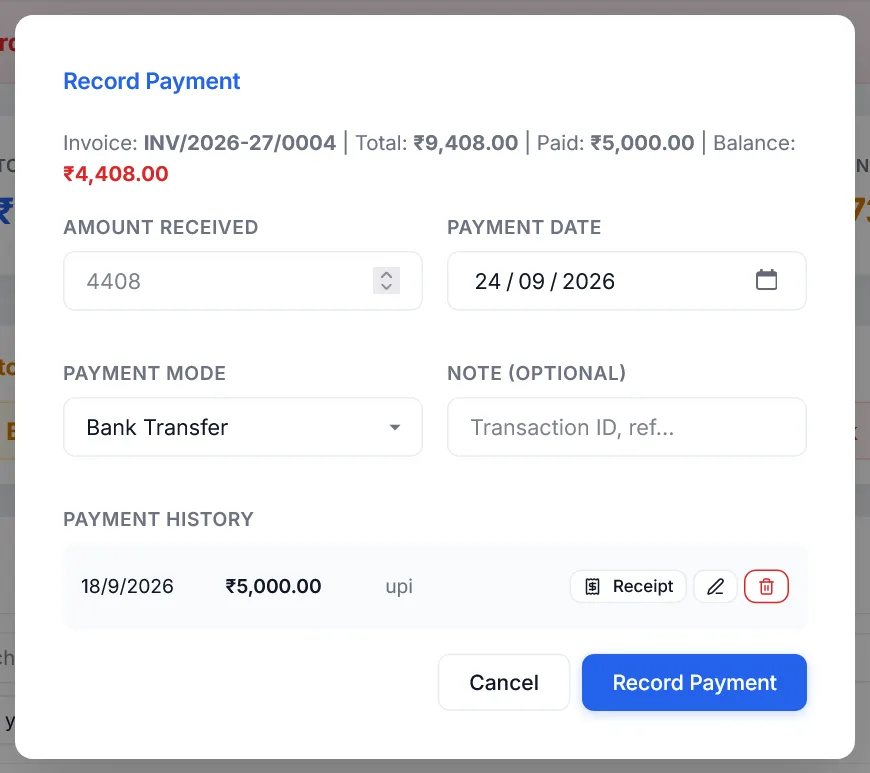870x773 pixels.
Task: Delete the ₹5,000.00 payment with trash icon
Action: tap(766, 586)
